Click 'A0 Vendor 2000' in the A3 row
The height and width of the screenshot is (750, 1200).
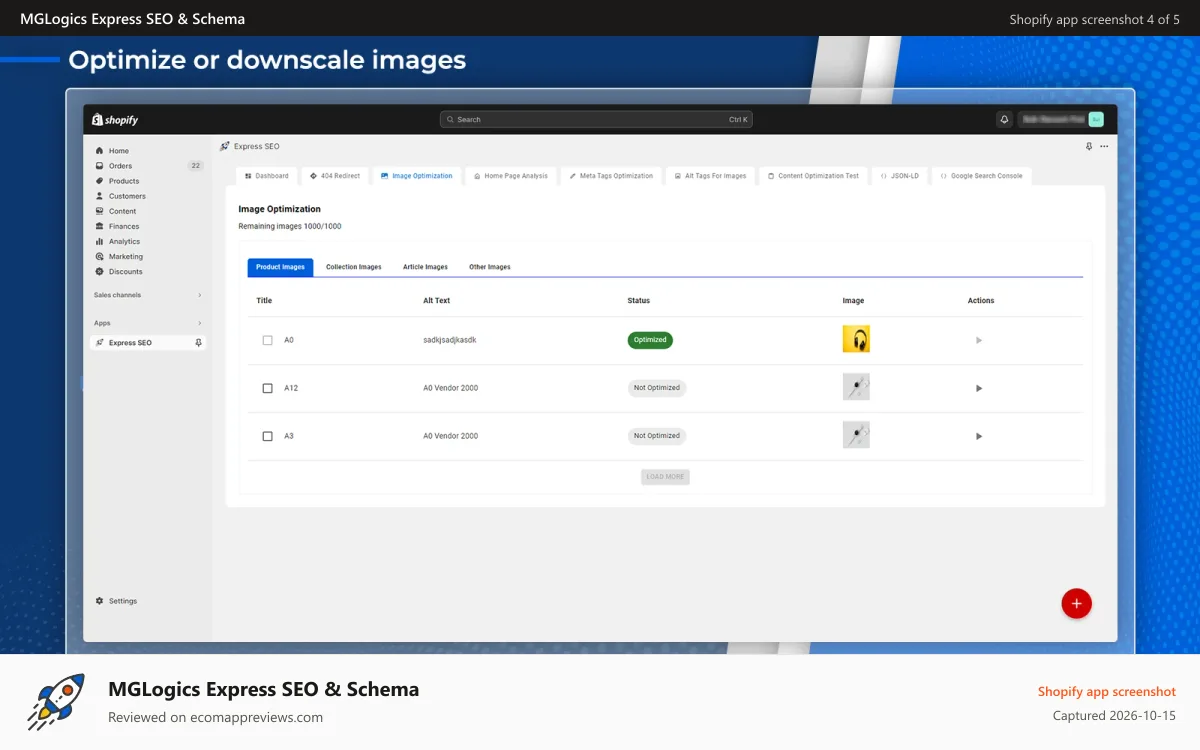click(451, 436)
